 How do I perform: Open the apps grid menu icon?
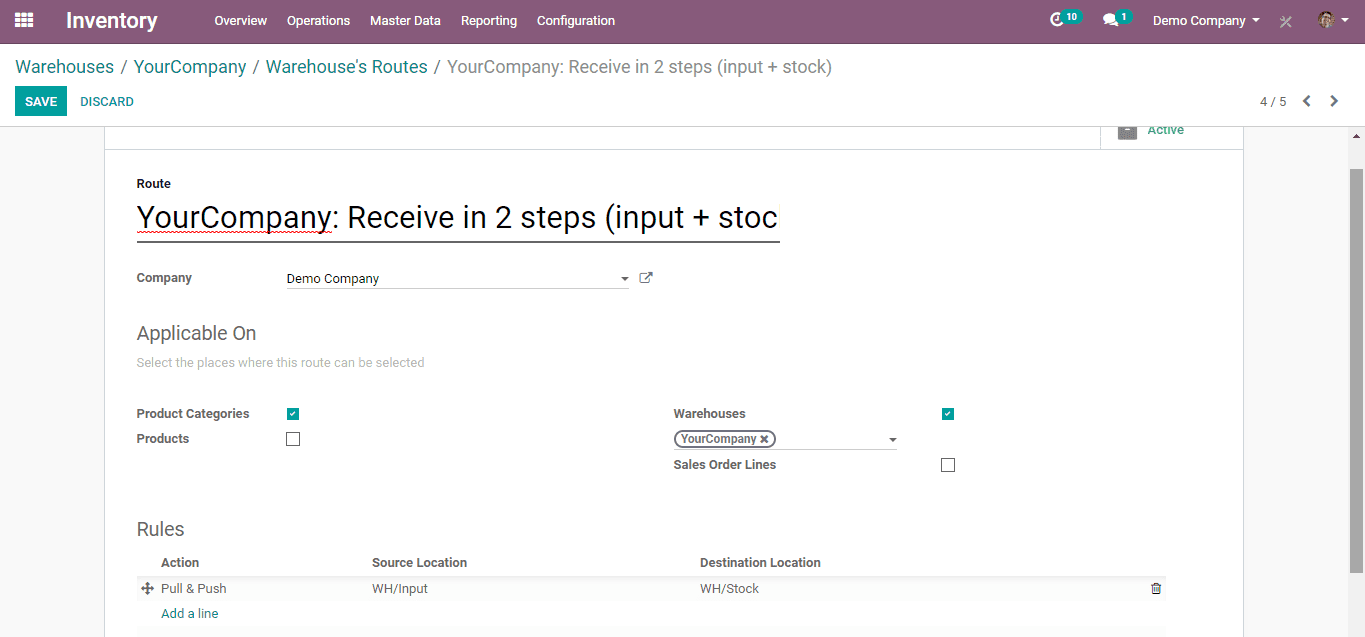tap(24, 20)
